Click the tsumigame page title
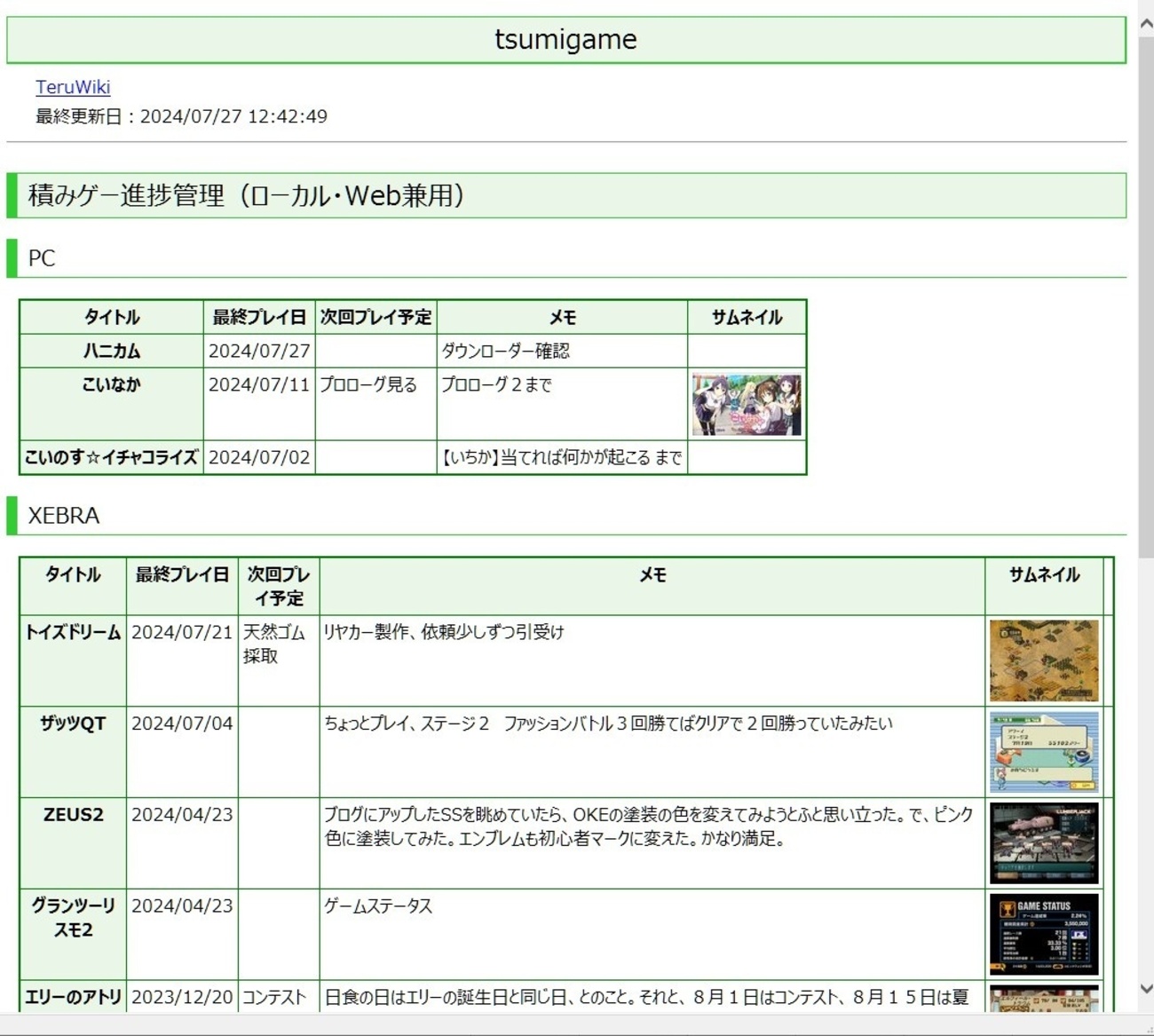 point(565,40)
